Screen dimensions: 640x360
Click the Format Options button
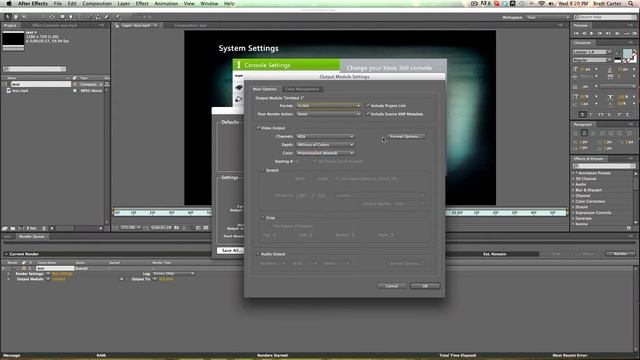coord(405,136)
